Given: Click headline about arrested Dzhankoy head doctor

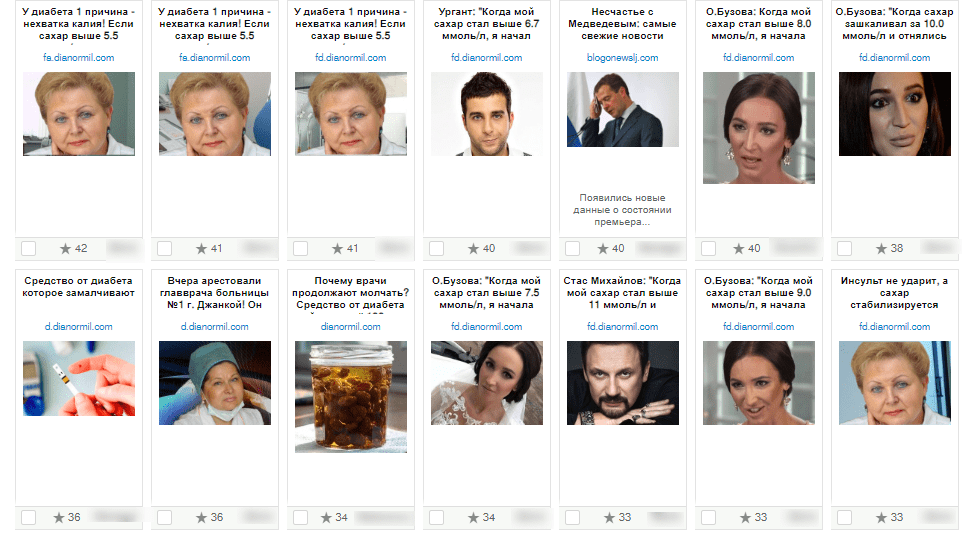Looking at the screenshot, I should pyautogui.click(x=215, y=293).
